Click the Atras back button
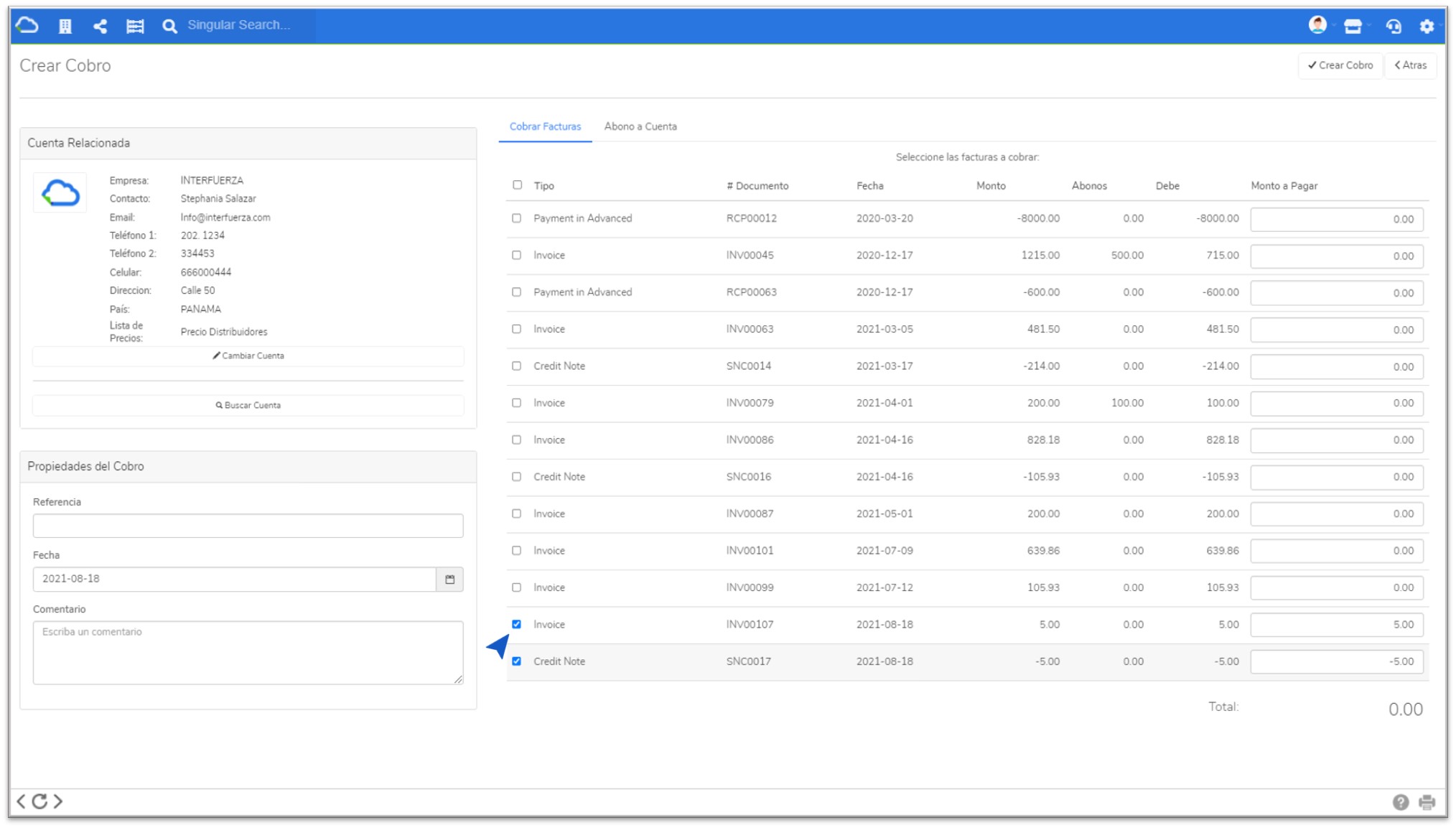 point(1411,65)
